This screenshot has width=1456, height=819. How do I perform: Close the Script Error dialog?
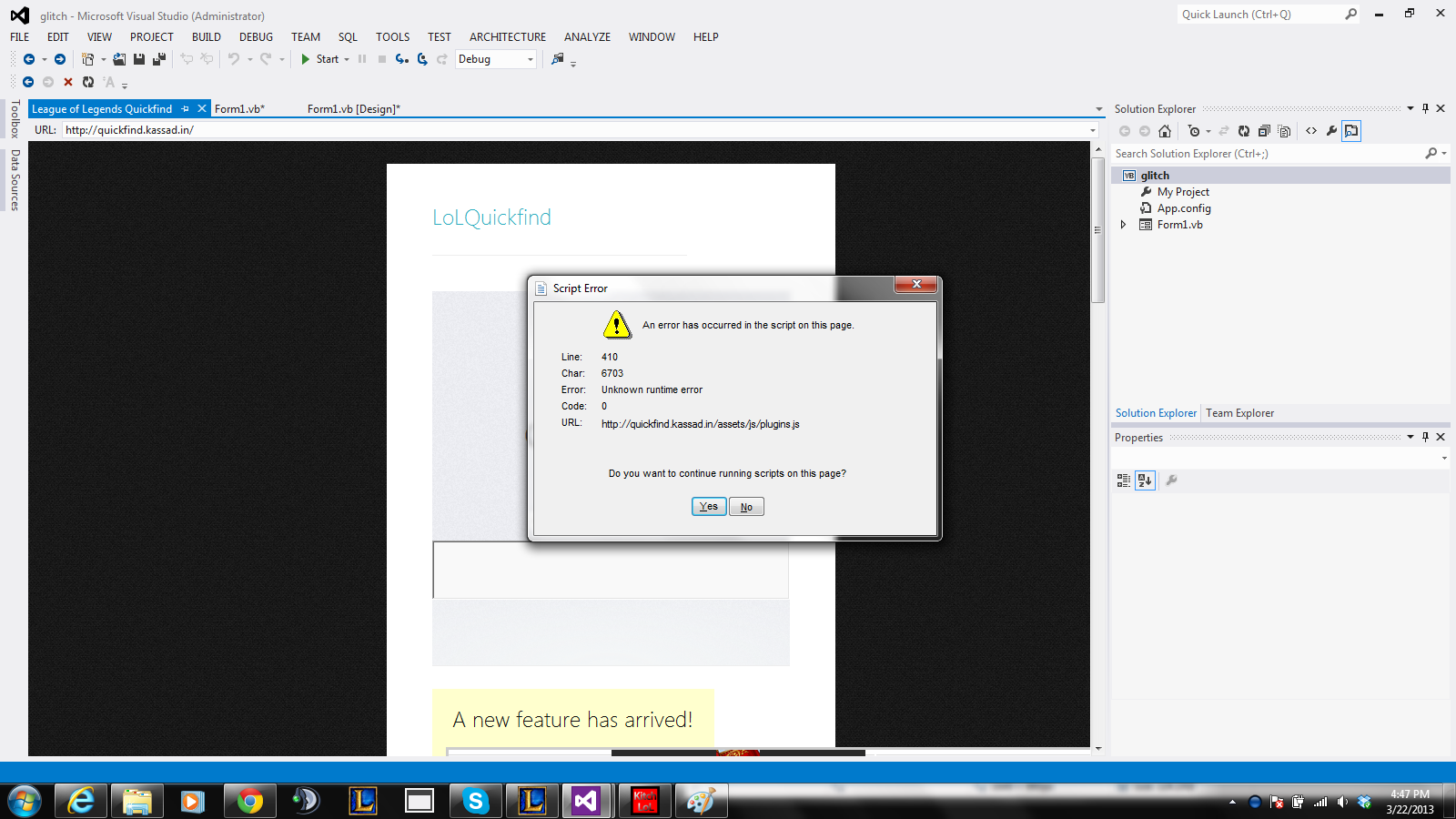[x=916, y=285]
